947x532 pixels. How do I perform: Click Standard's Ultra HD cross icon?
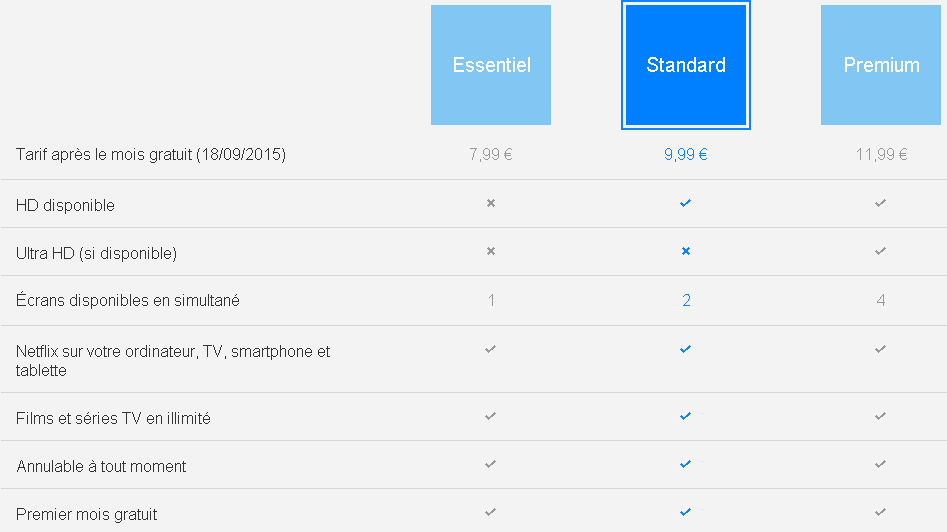click(x=686, y=251)
